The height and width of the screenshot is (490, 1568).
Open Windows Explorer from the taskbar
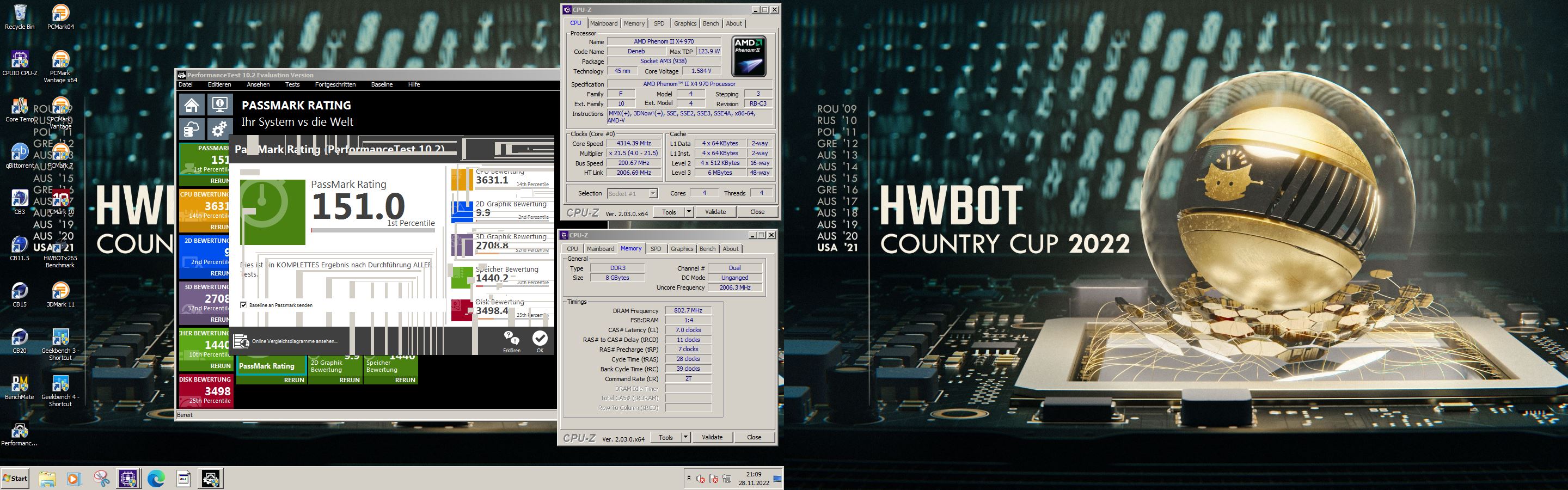click(47, 479)
